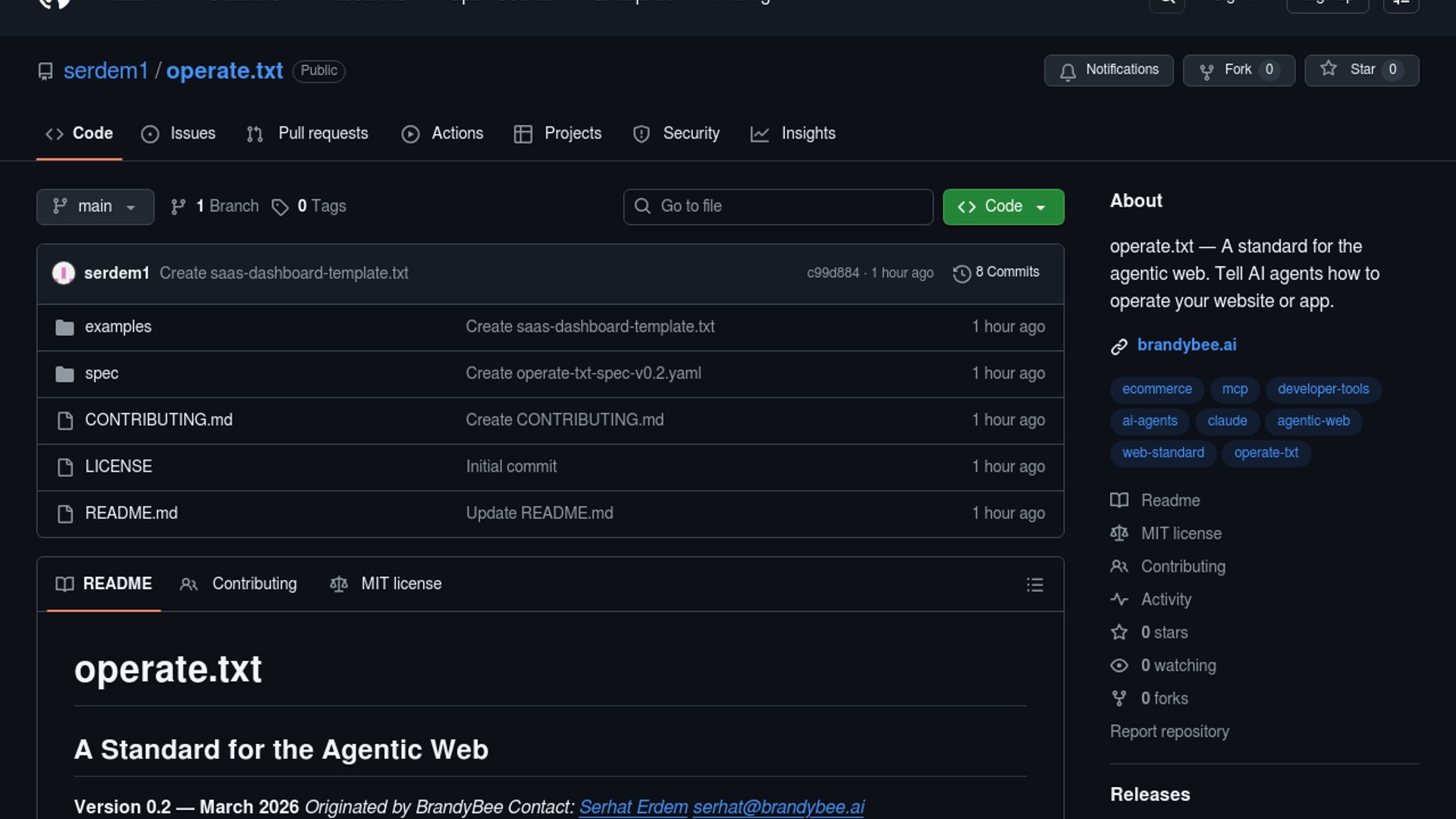The image size is (1456, 819).
Task: Click the watching eye icon in About
Action: click(1119, 666)
